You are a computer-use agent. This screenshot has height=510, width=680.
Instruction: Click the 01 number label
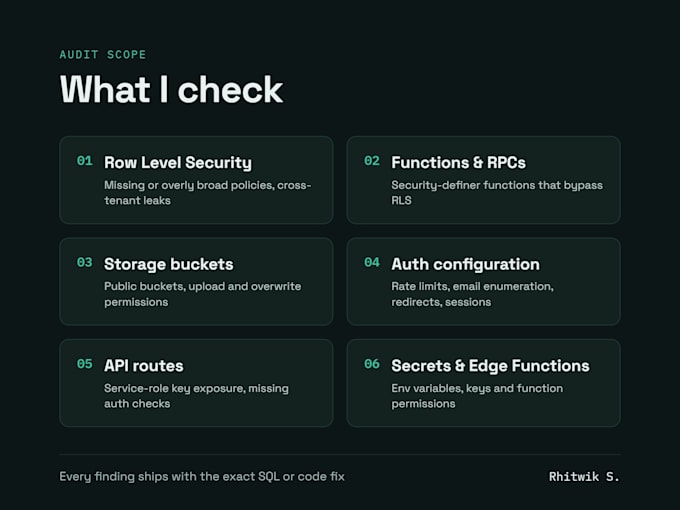pos(85,161)
